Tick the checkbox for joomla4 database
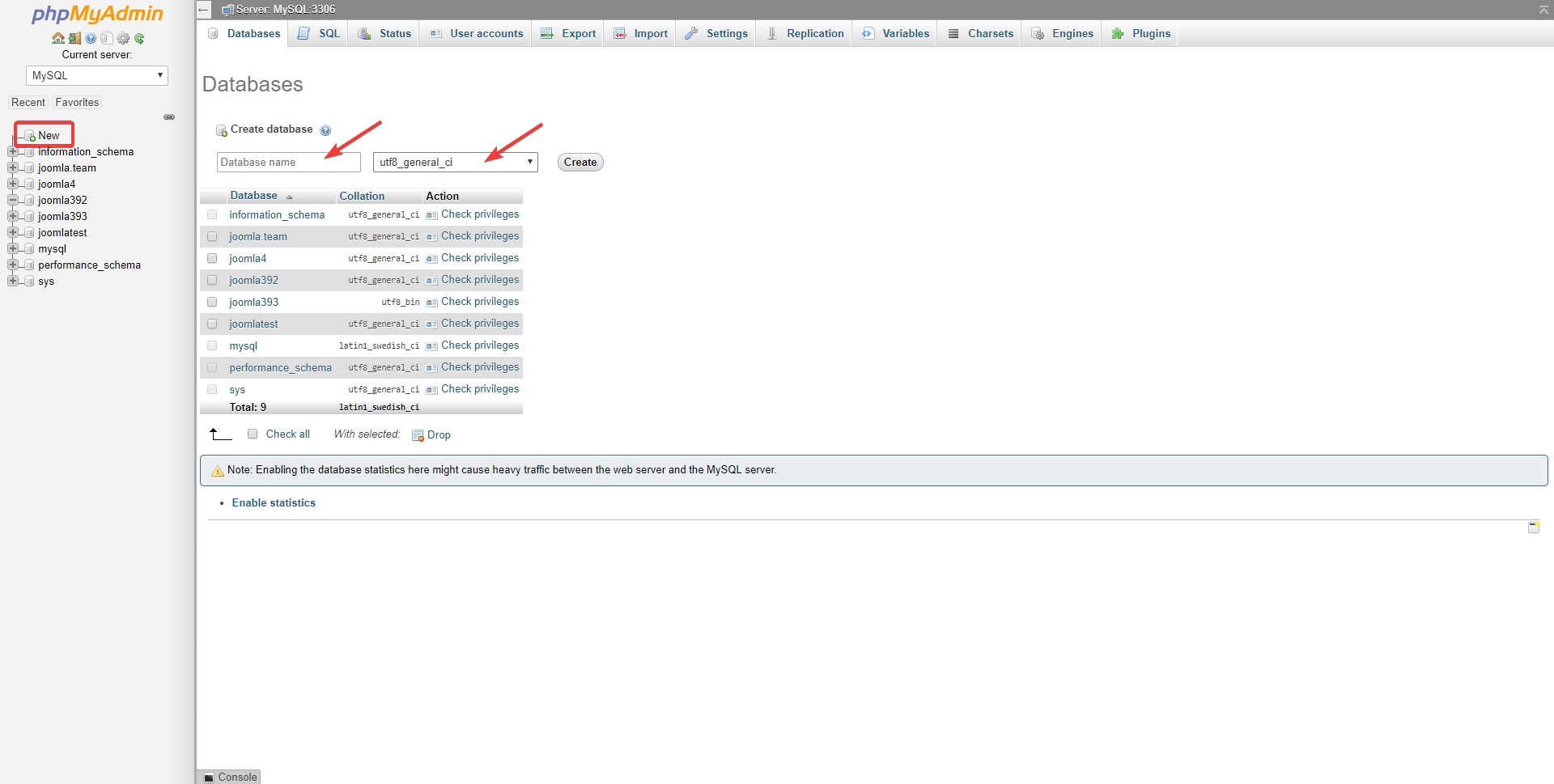Viewport: 1554px width, 784px height. [212, 258]
